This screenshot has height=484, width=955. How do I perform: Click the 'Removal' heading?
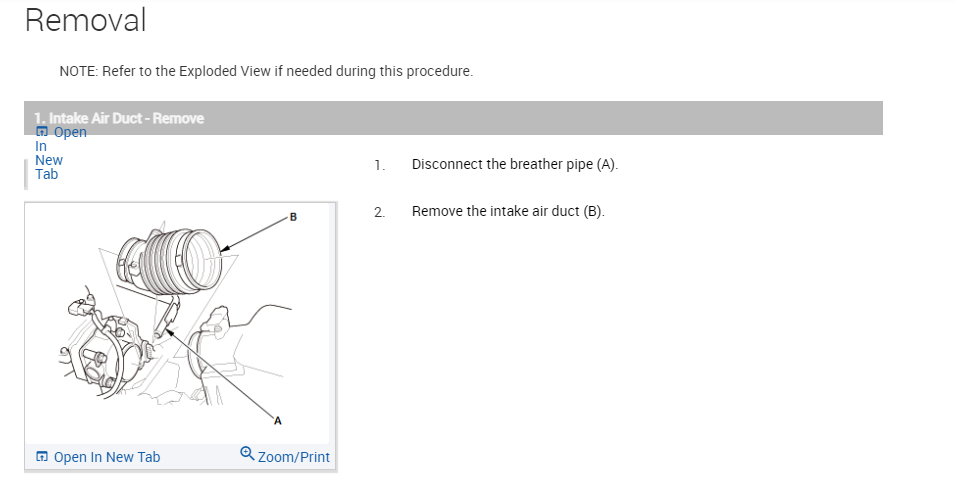coord(85,20)
